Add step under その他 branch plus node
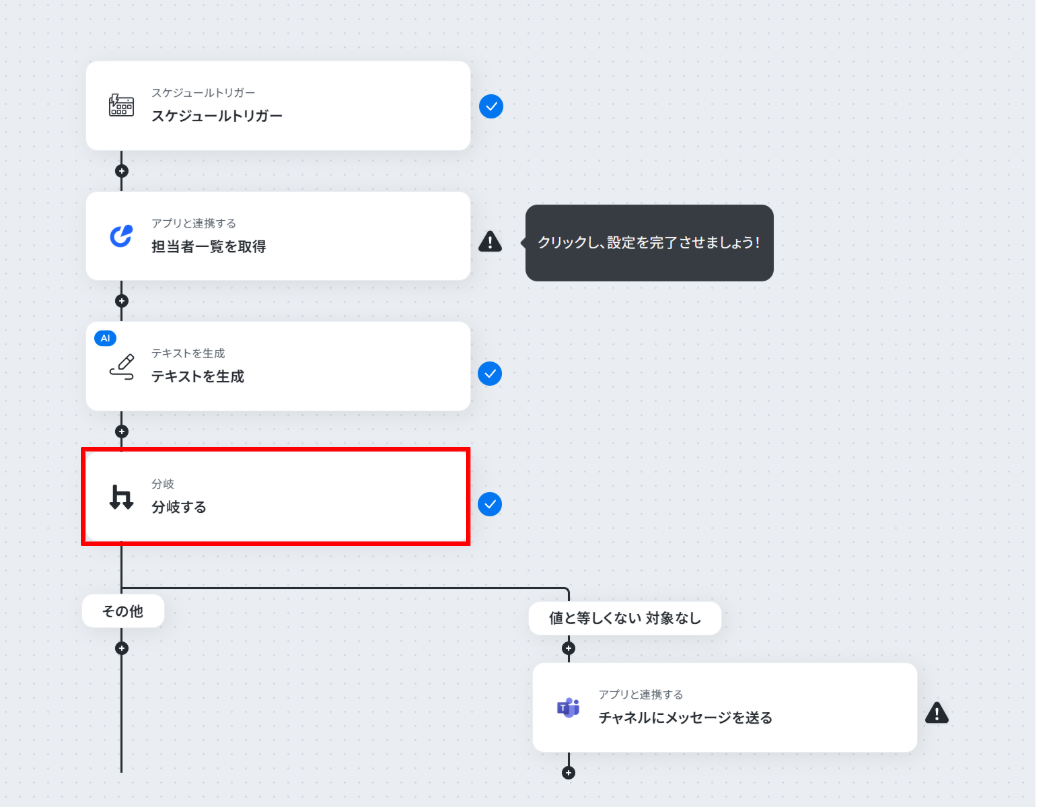This screenshot has width=1037, height=807. [122, 648]
